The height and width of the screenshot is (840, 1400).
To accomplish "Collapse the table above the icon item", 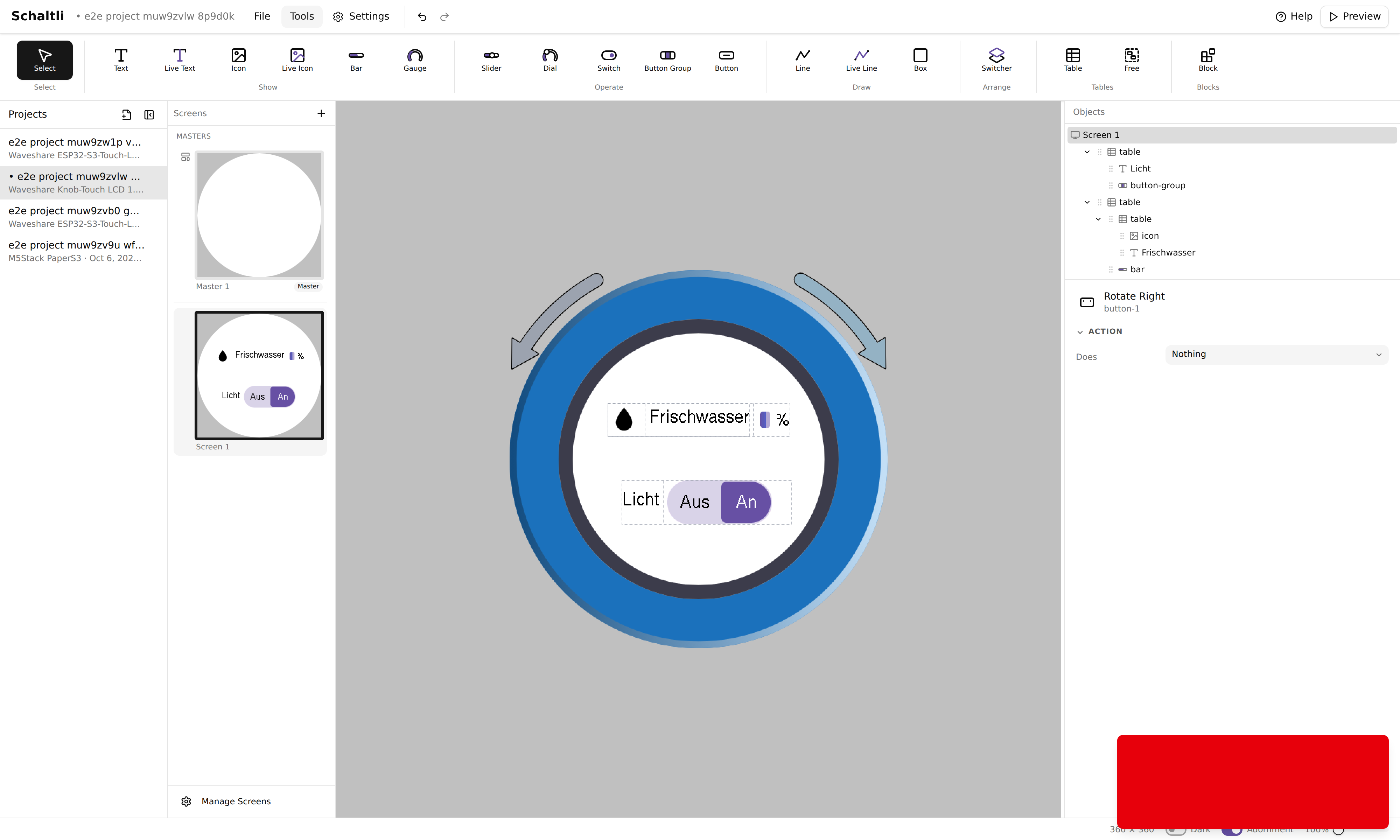I will (x=1098, y=219).
